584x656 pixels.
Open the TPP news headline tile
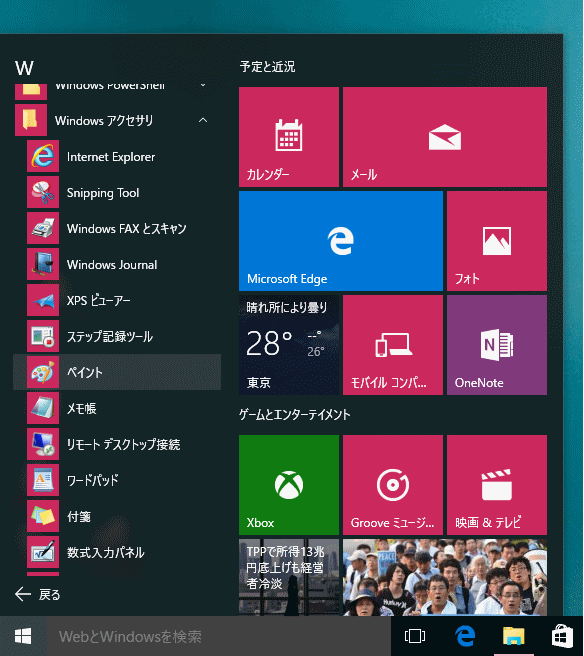tap(289, 577)
